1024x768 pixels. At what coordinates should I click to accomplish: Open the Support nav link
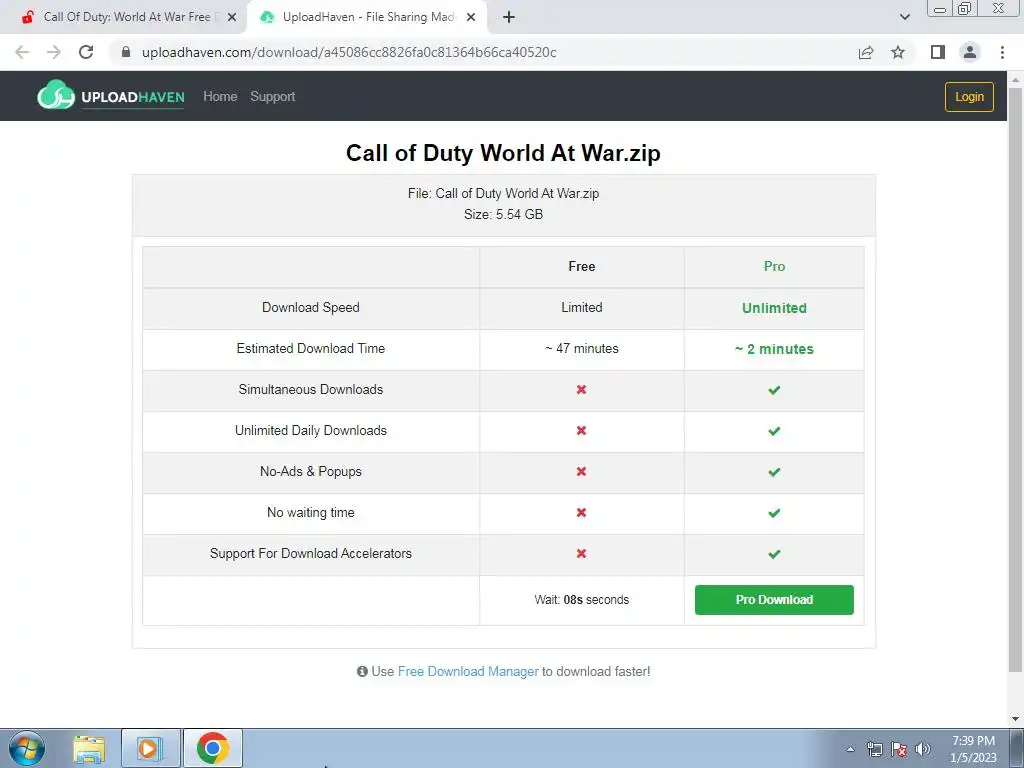point(273,97)
